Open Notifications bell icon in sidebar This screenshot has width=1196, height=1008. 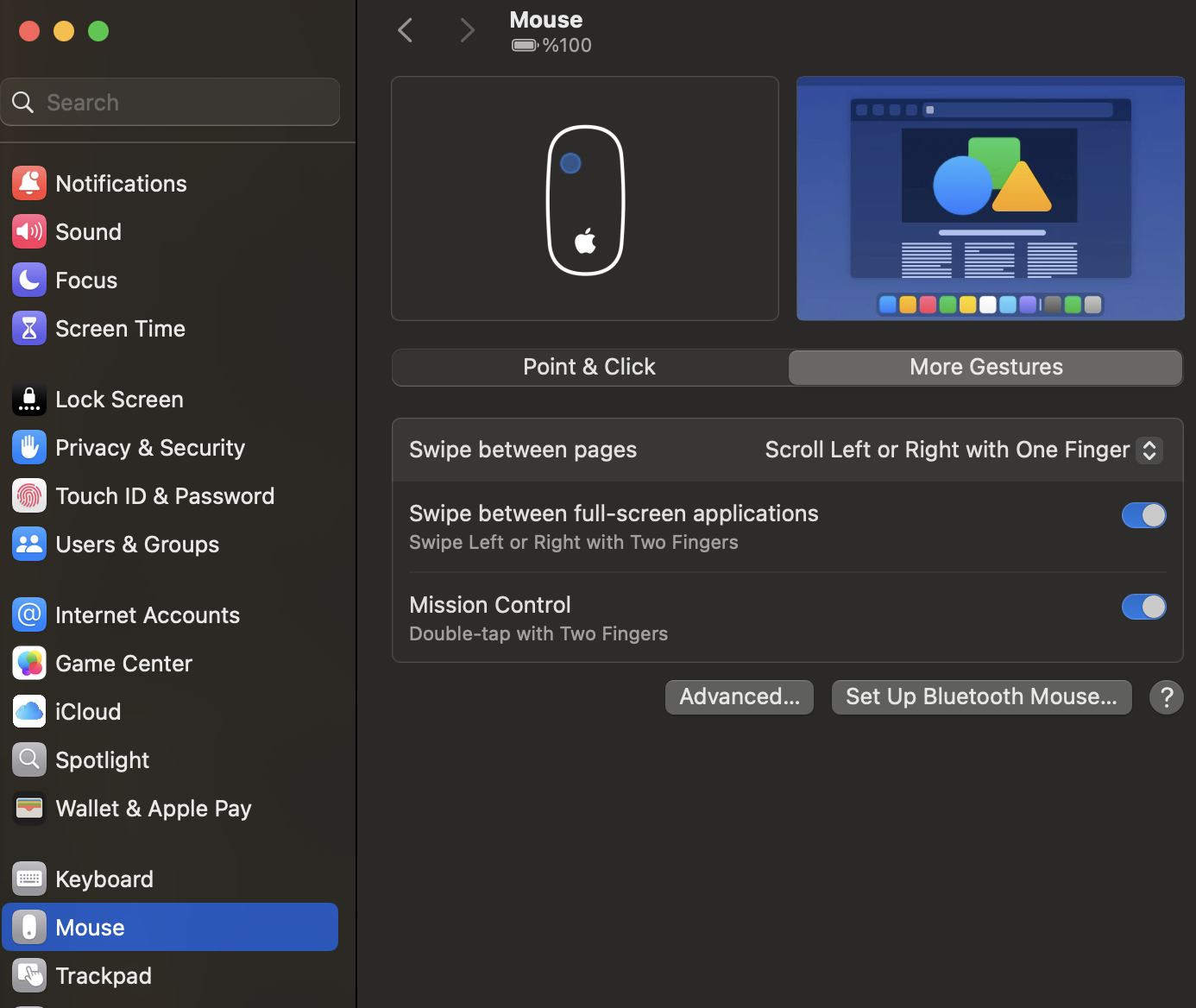(29, 183)
